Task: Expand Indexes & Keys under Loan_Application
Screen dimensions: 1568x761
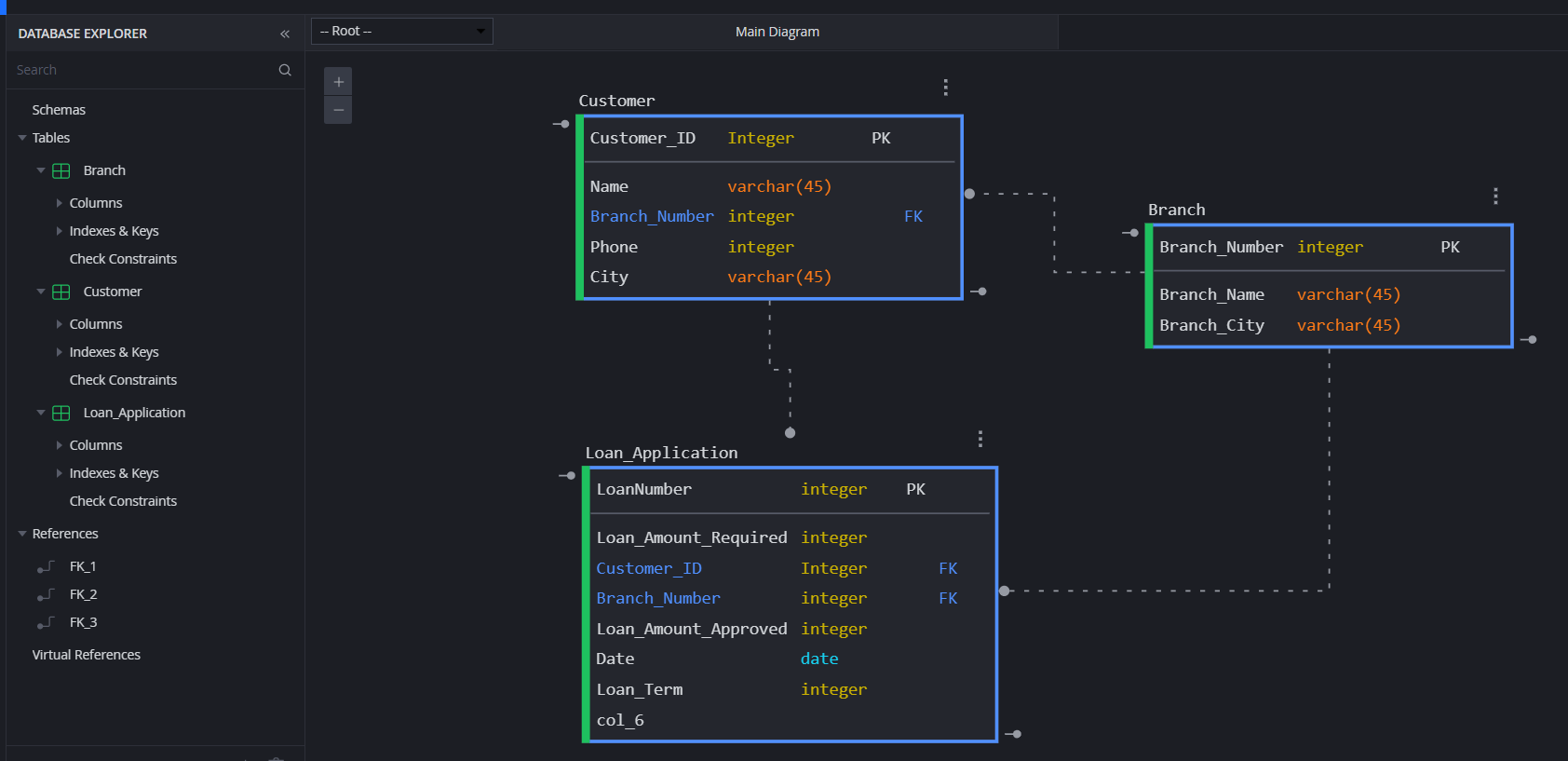Action: tap(60, 473)
